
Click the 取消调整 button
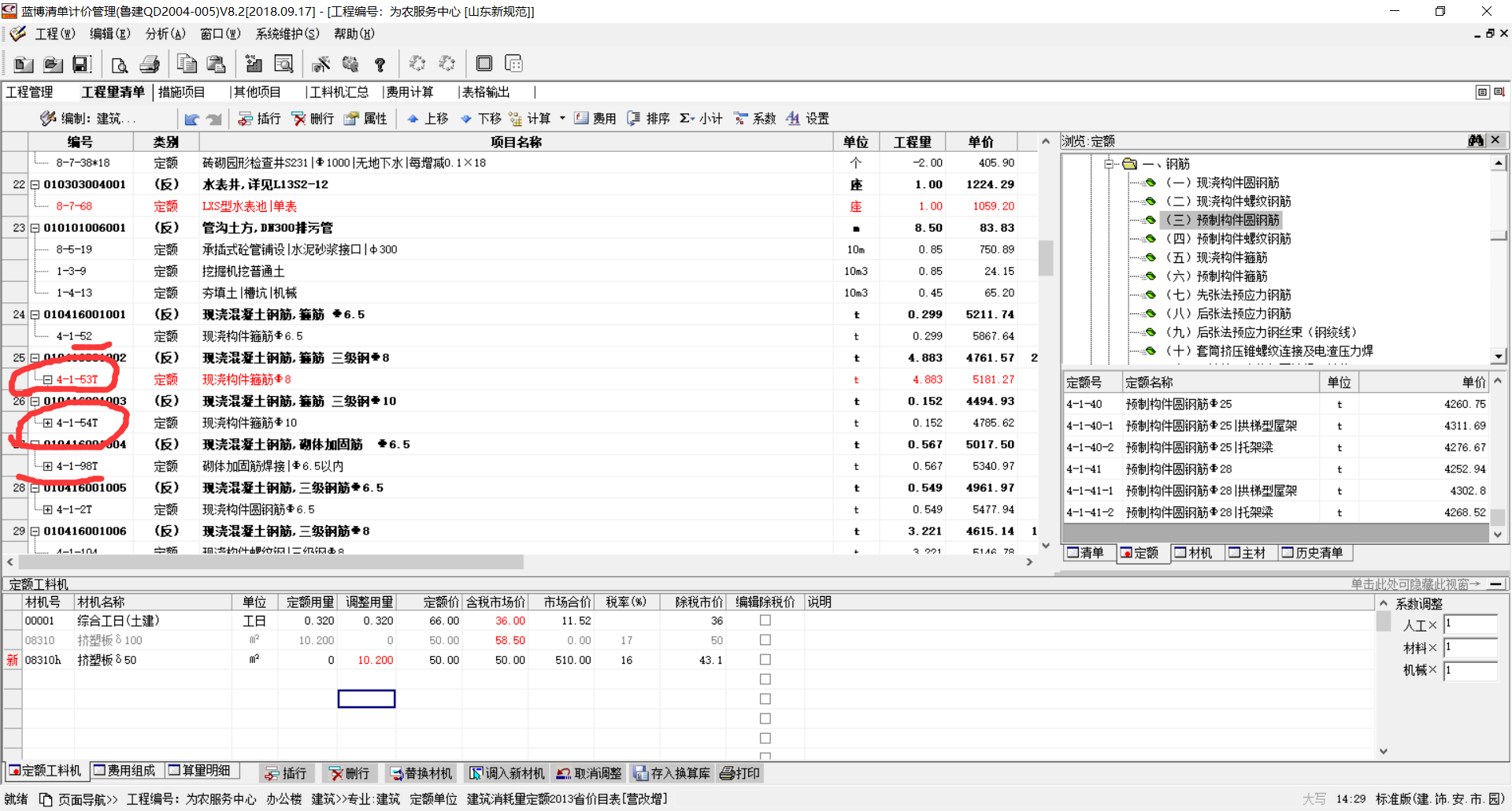(589, 773)
